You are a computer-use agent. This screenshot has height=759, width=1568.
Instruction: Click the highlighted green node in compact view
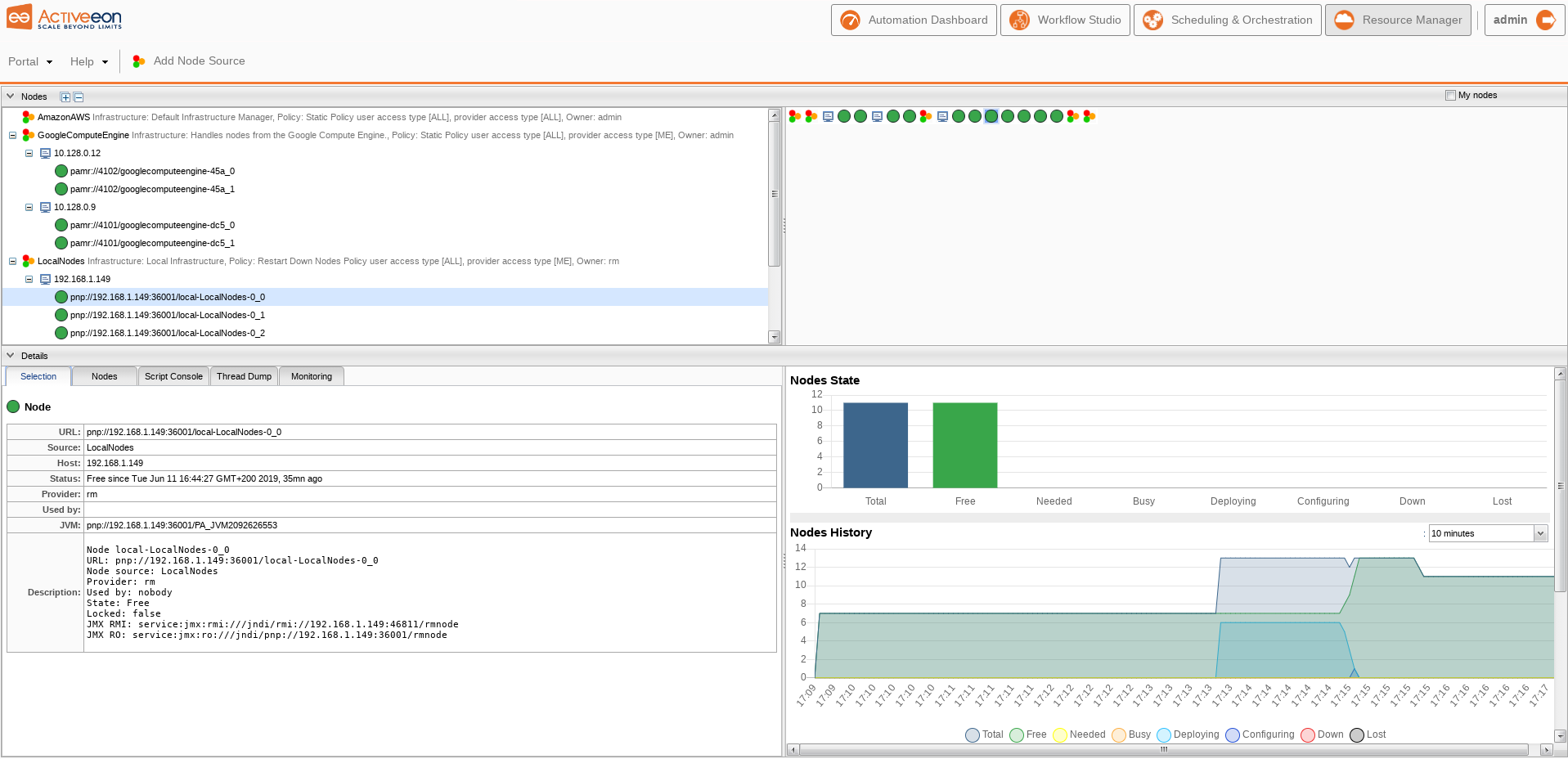[x=991, y=116]
